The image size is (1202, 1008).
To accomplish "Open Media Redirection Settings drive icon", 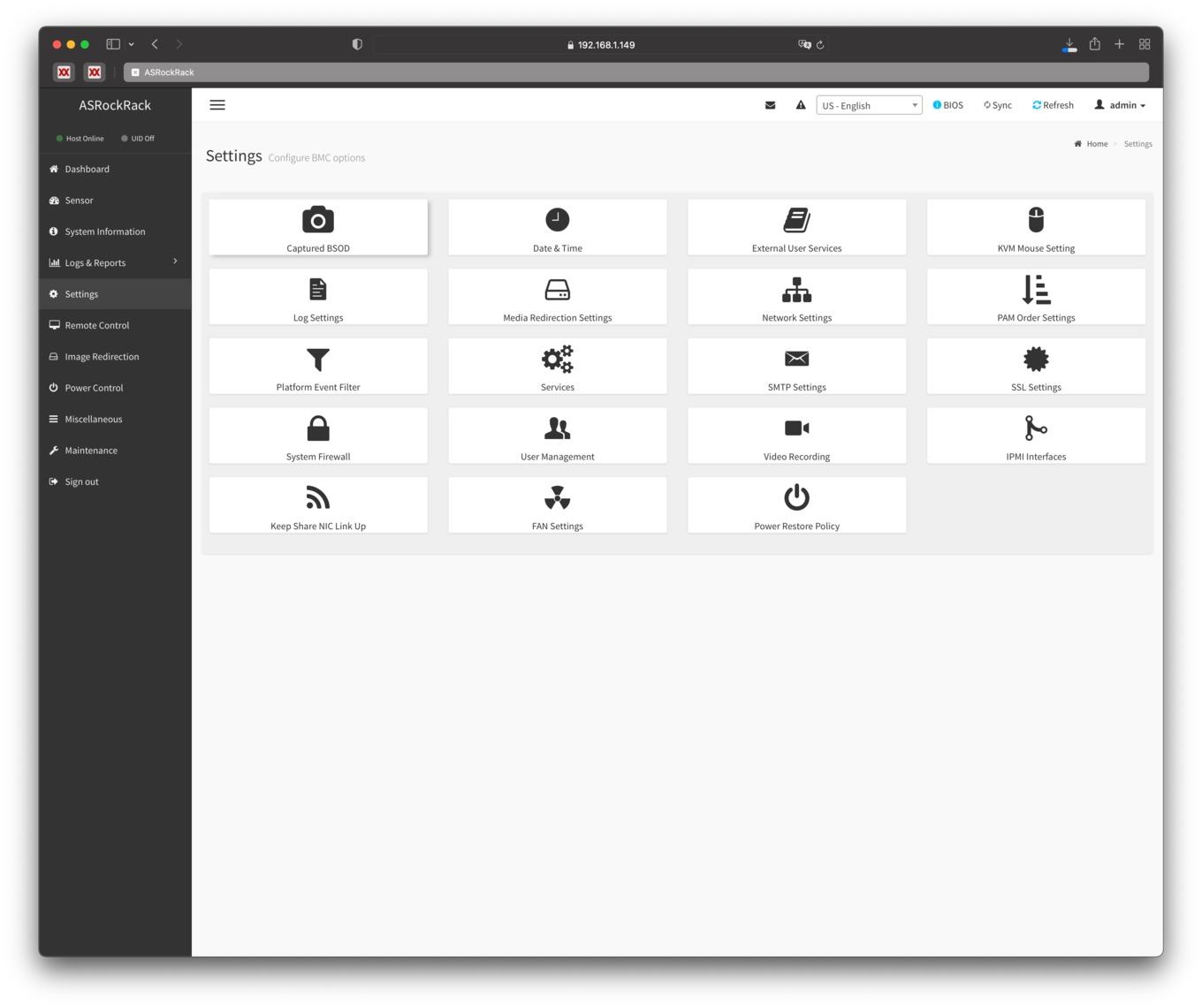I will (x=558, y=290).
